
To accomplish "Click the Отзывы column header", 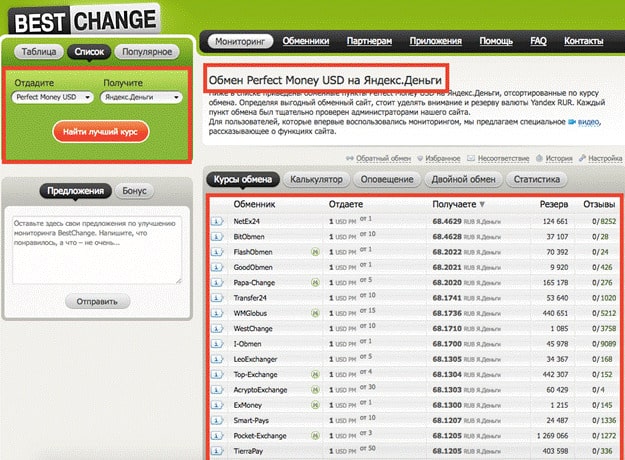I will coord(599,204).
